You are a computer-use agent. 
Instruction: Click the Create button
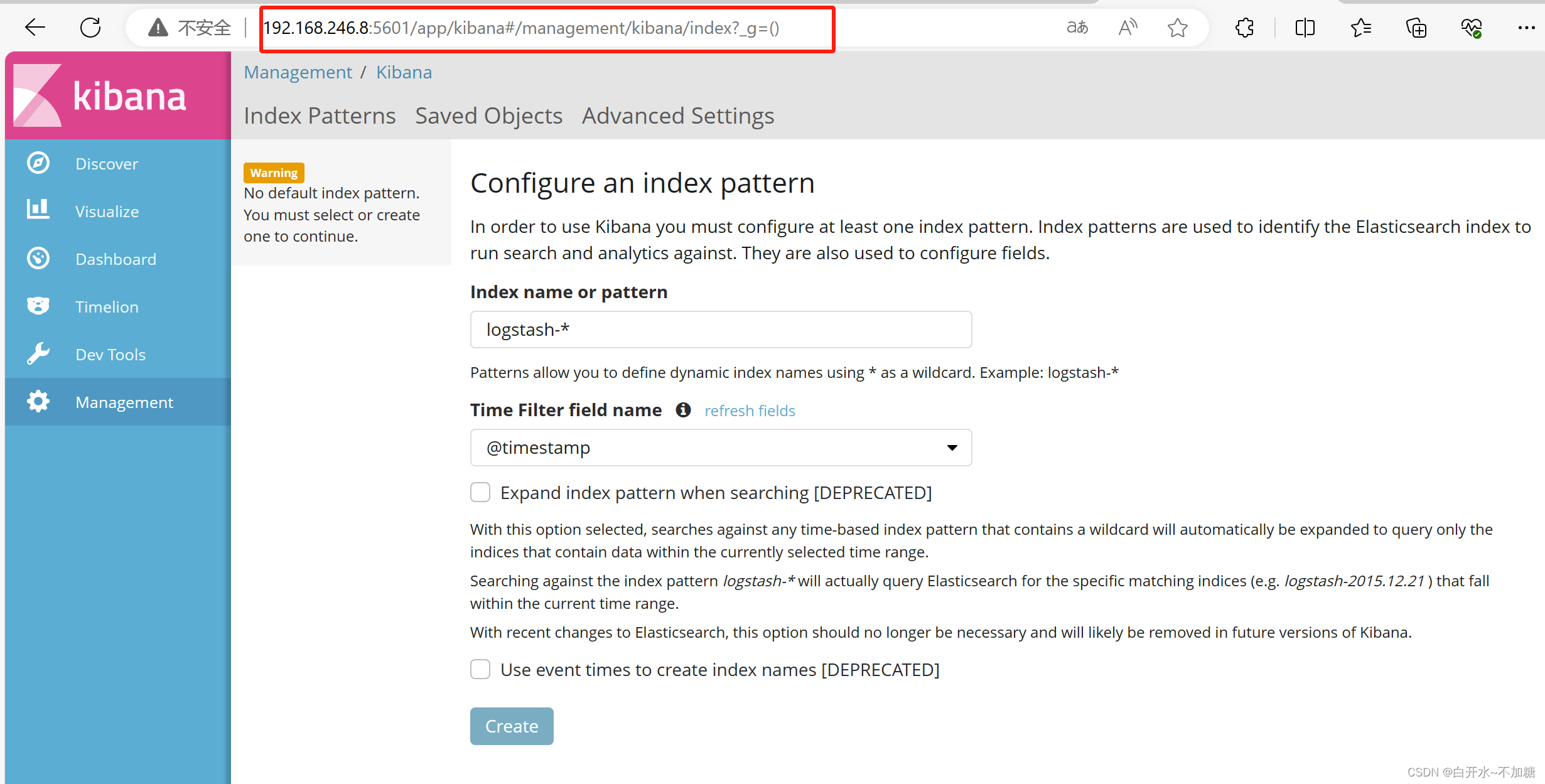(512, 726)
